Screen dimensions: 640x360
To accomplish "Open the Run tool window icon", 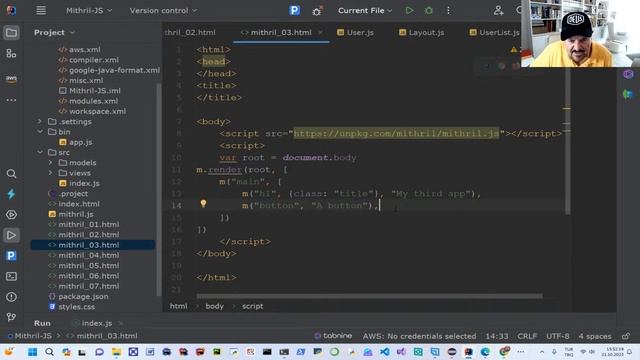I will point(11,235).
